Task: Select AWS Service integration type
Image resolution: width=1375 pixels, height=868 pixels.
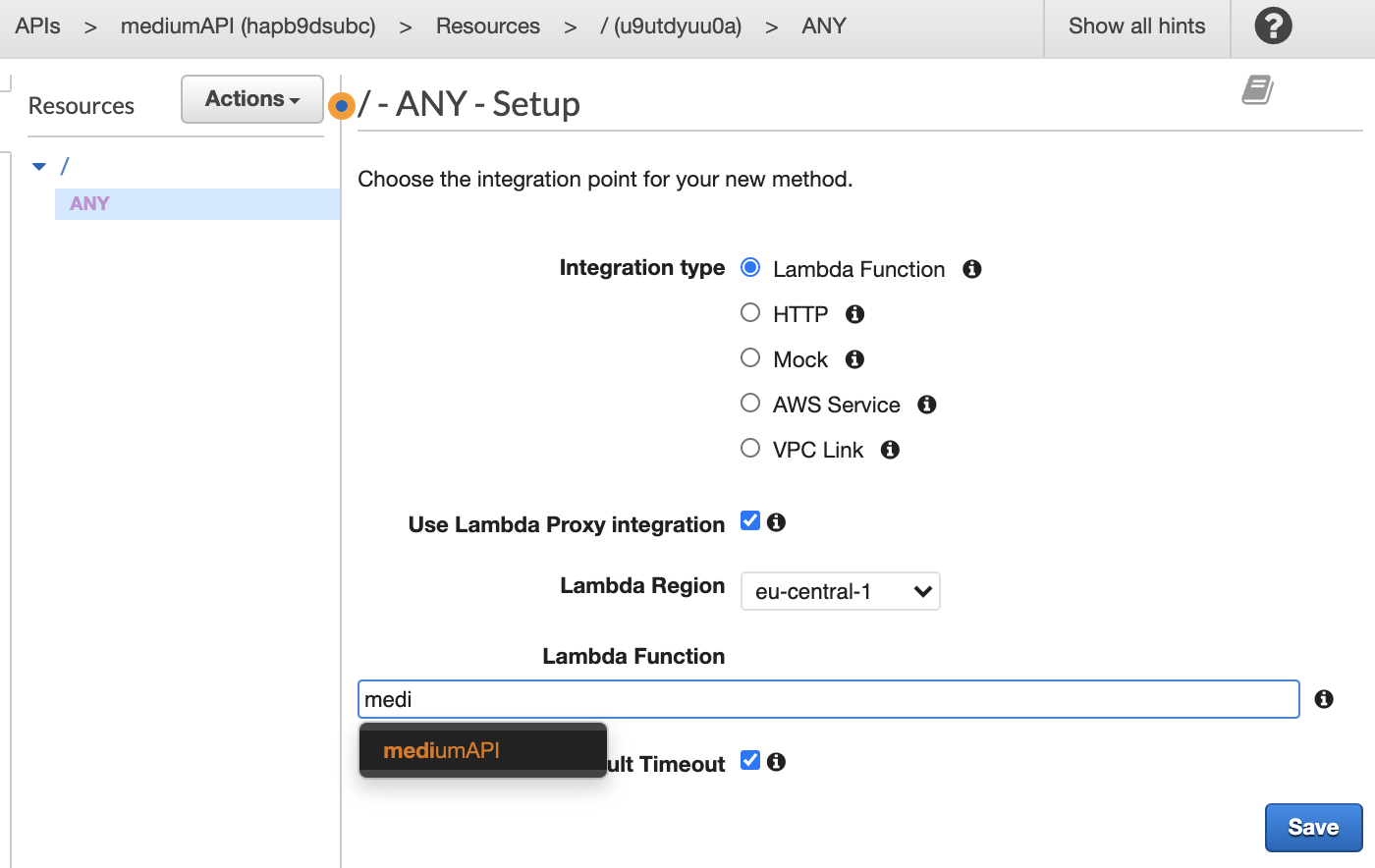Action: (x=750, y=403)
